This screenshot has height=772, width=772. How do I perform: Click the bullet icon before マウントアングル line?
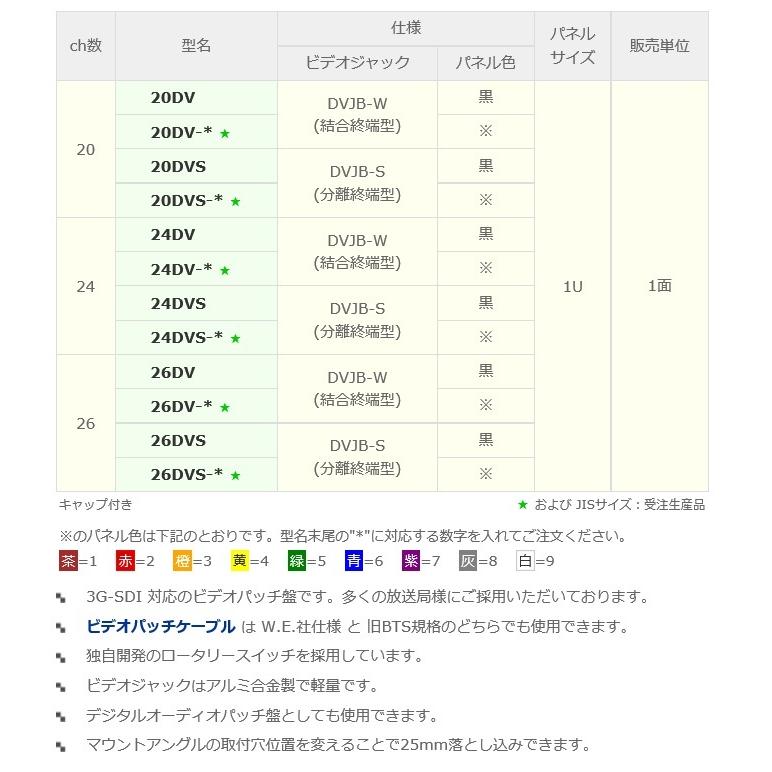tap(61, 746)
